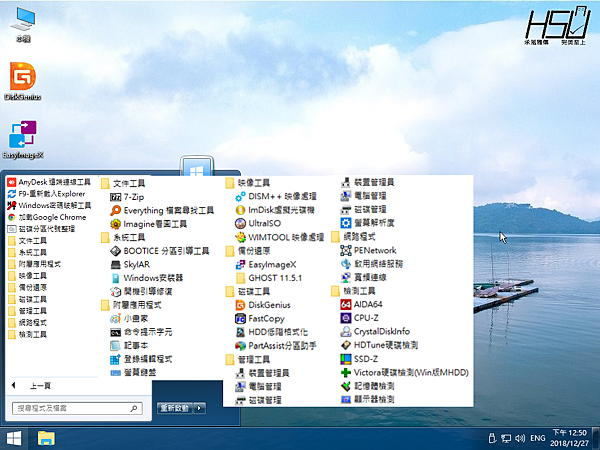The image size is (600, 450).
Task: Open network tray icon
Action: click(x=506, y=438)
